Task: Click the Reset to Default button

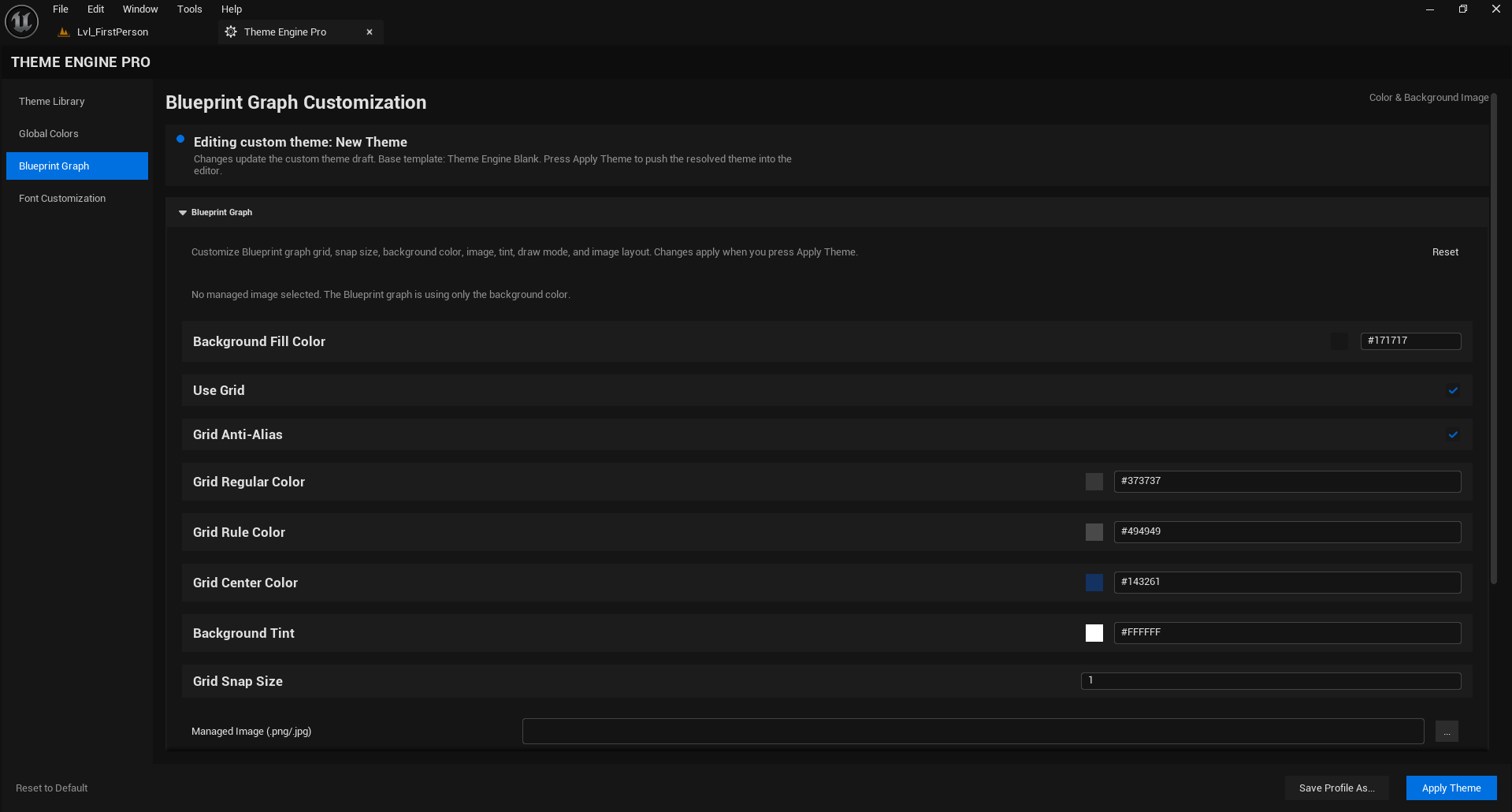Action: click(x=52, y=788)
